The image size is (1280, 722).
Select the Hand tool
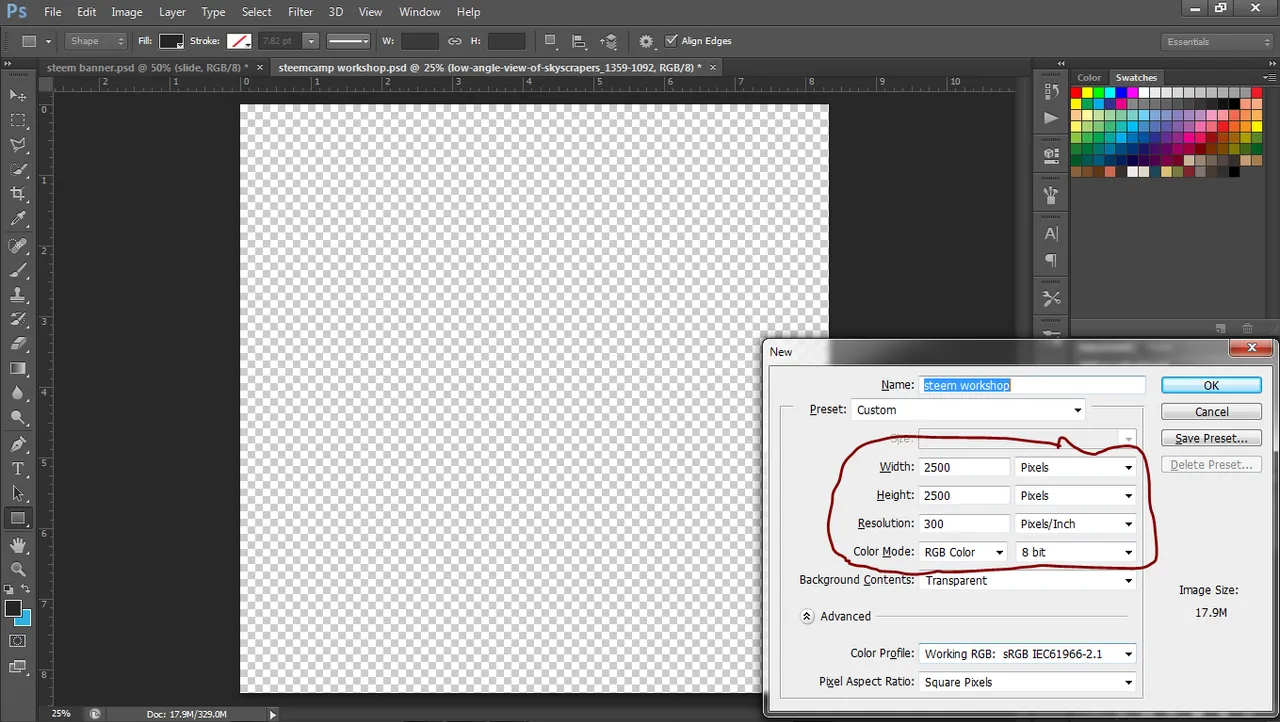(x=18, y=545)
